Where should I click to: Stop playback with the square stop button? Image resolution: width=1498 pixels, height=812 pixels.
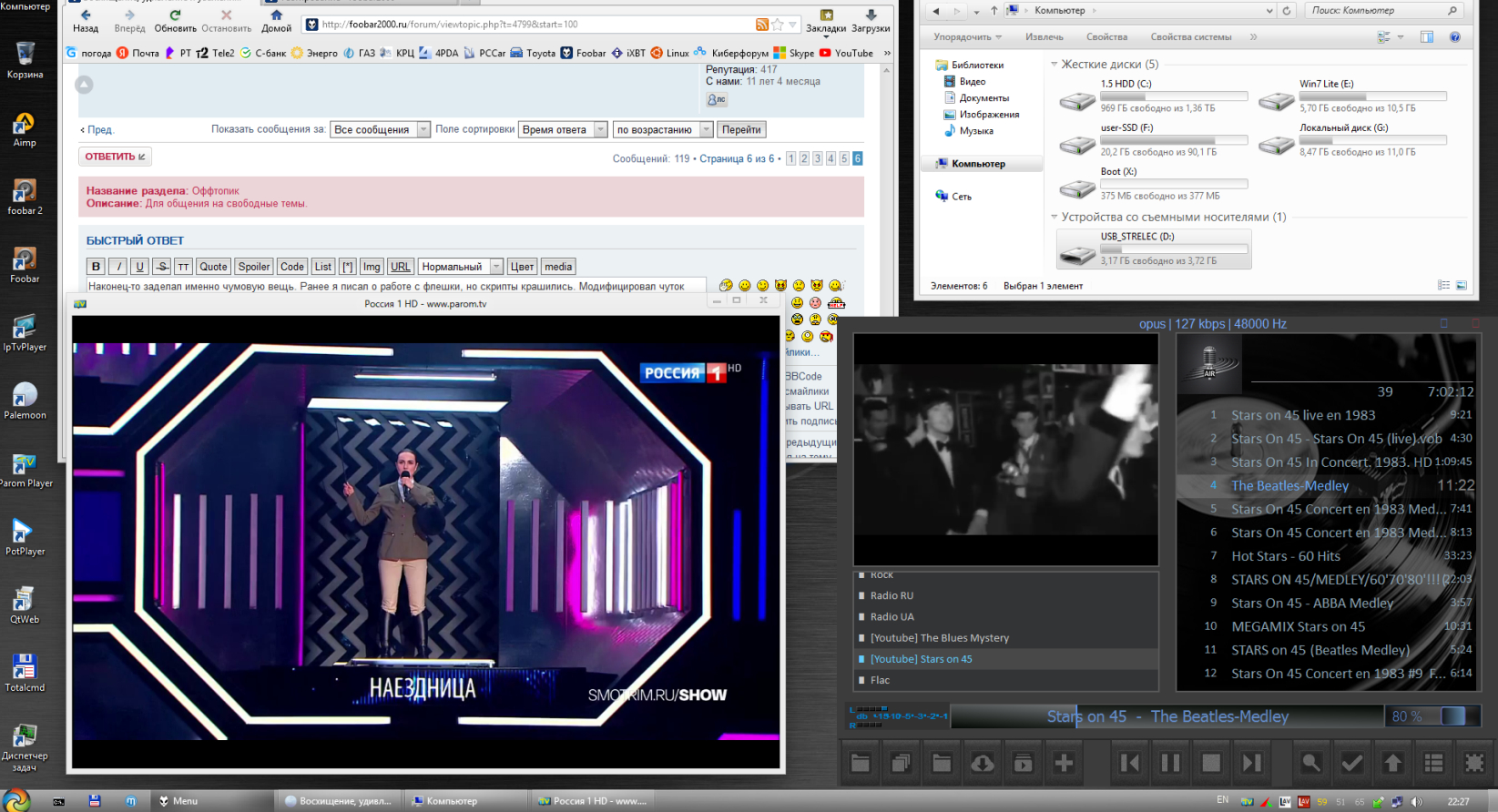click(x=1211, y=763)
